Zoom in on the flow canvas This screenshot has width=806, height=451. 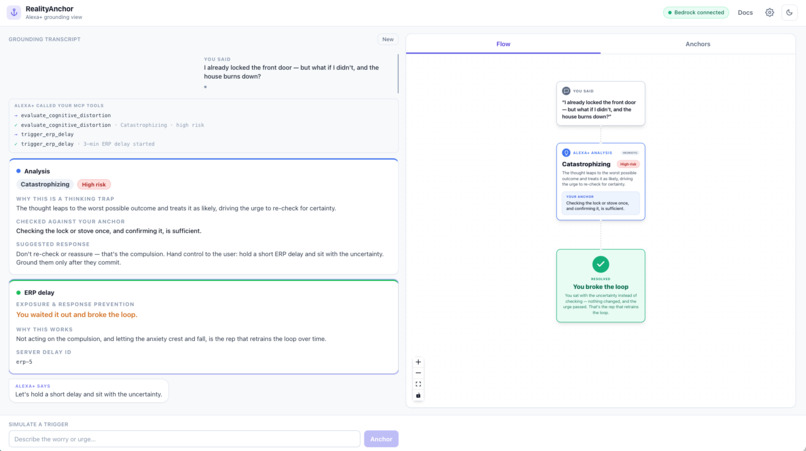[x=418, y=362]
